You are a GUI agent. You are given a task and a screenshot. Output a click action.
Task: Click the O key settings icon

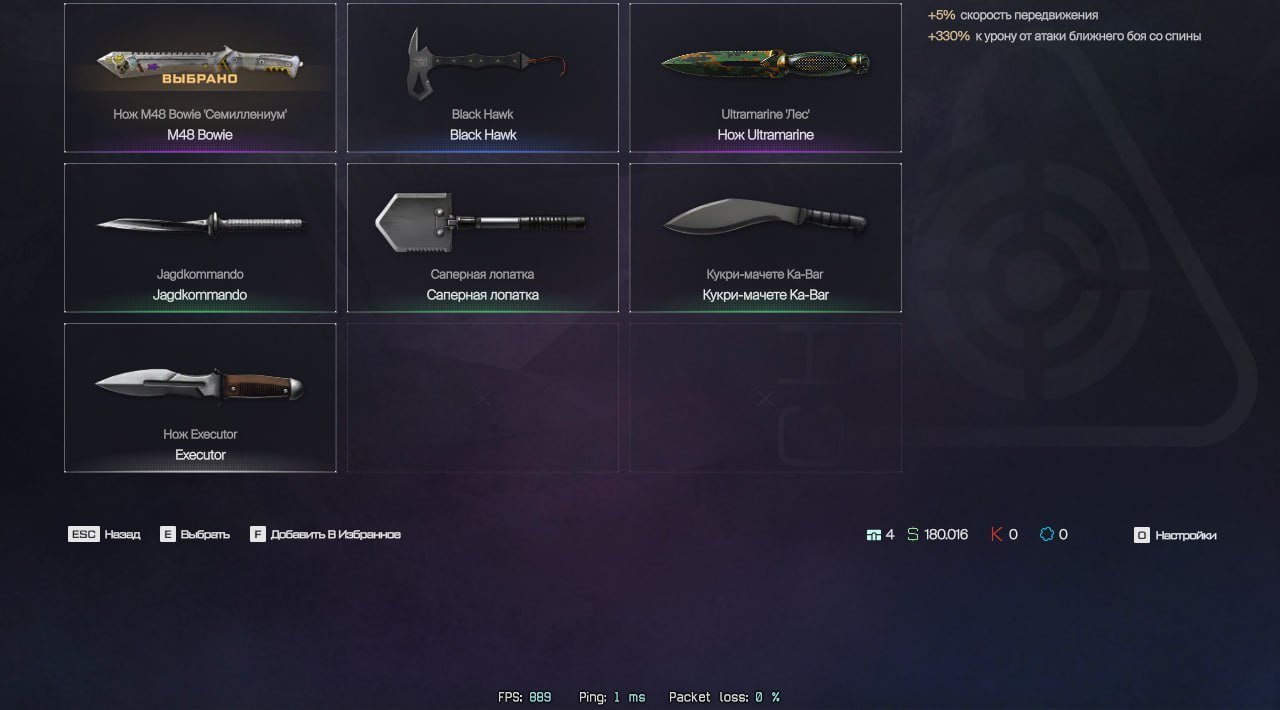[x=1141, y=535]
